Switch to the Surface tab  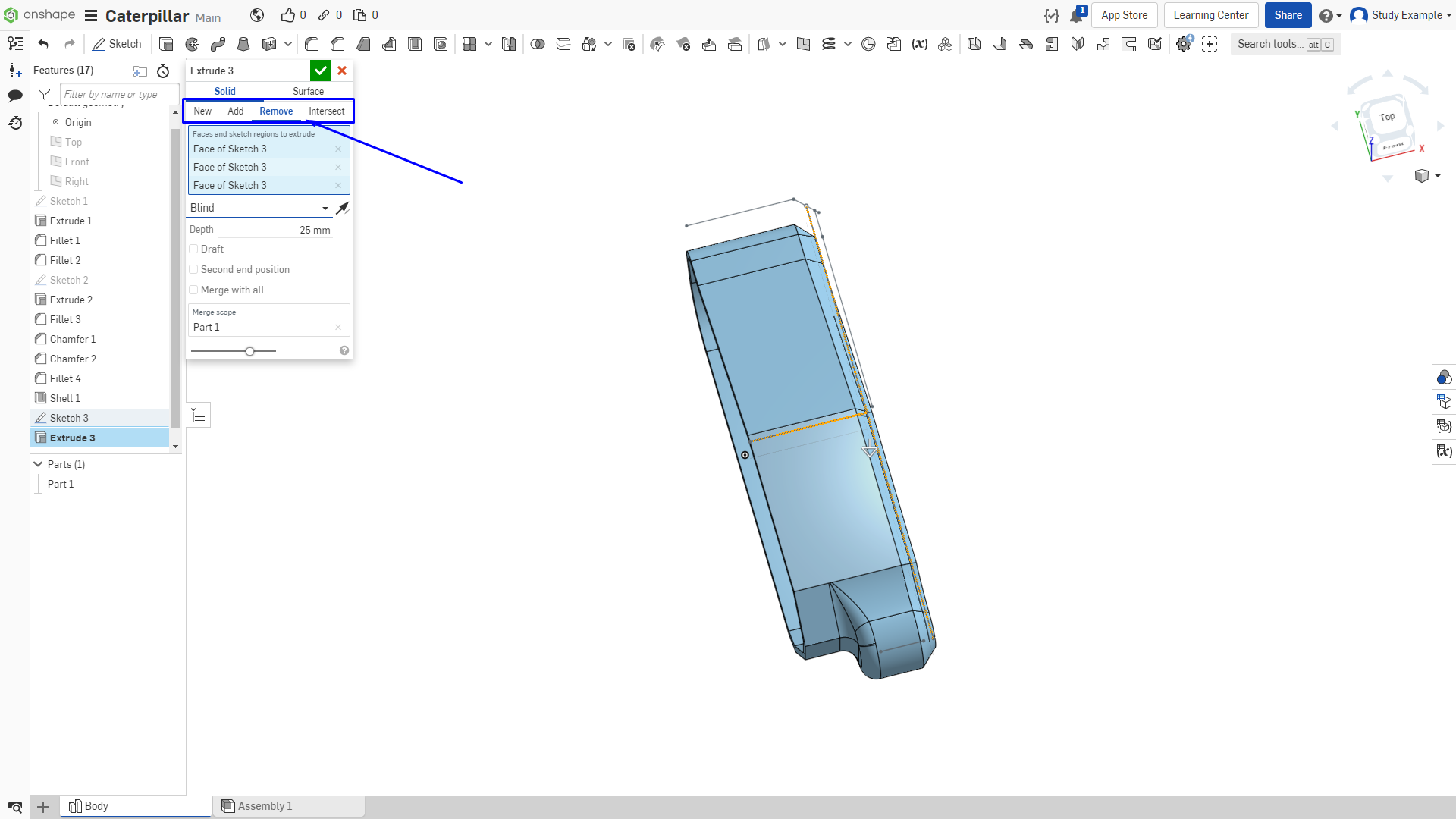click(308, 91)
